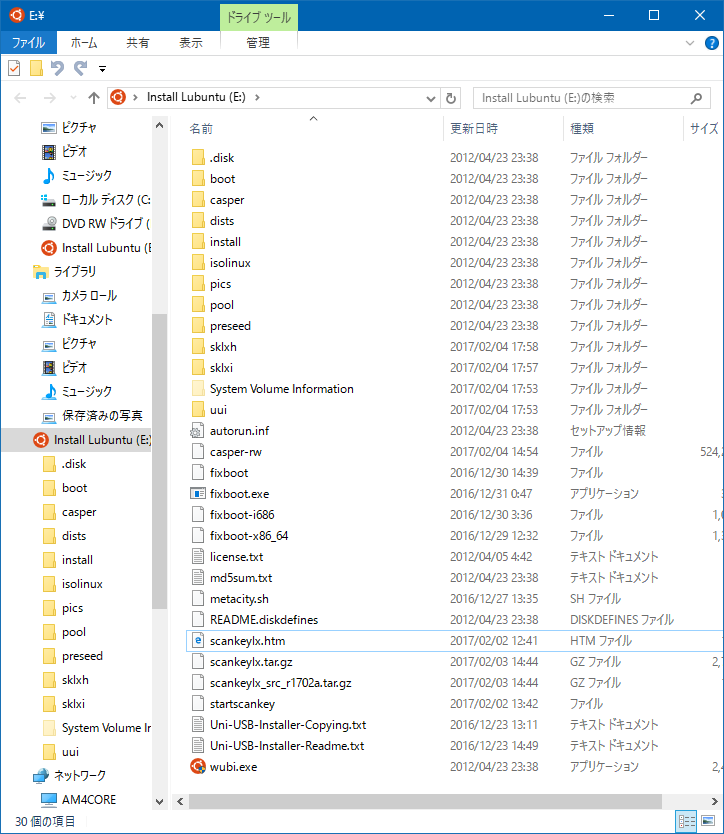724x834 pixels.
Task: Select the autorun.inf file icon
Action: click(197, 431)
